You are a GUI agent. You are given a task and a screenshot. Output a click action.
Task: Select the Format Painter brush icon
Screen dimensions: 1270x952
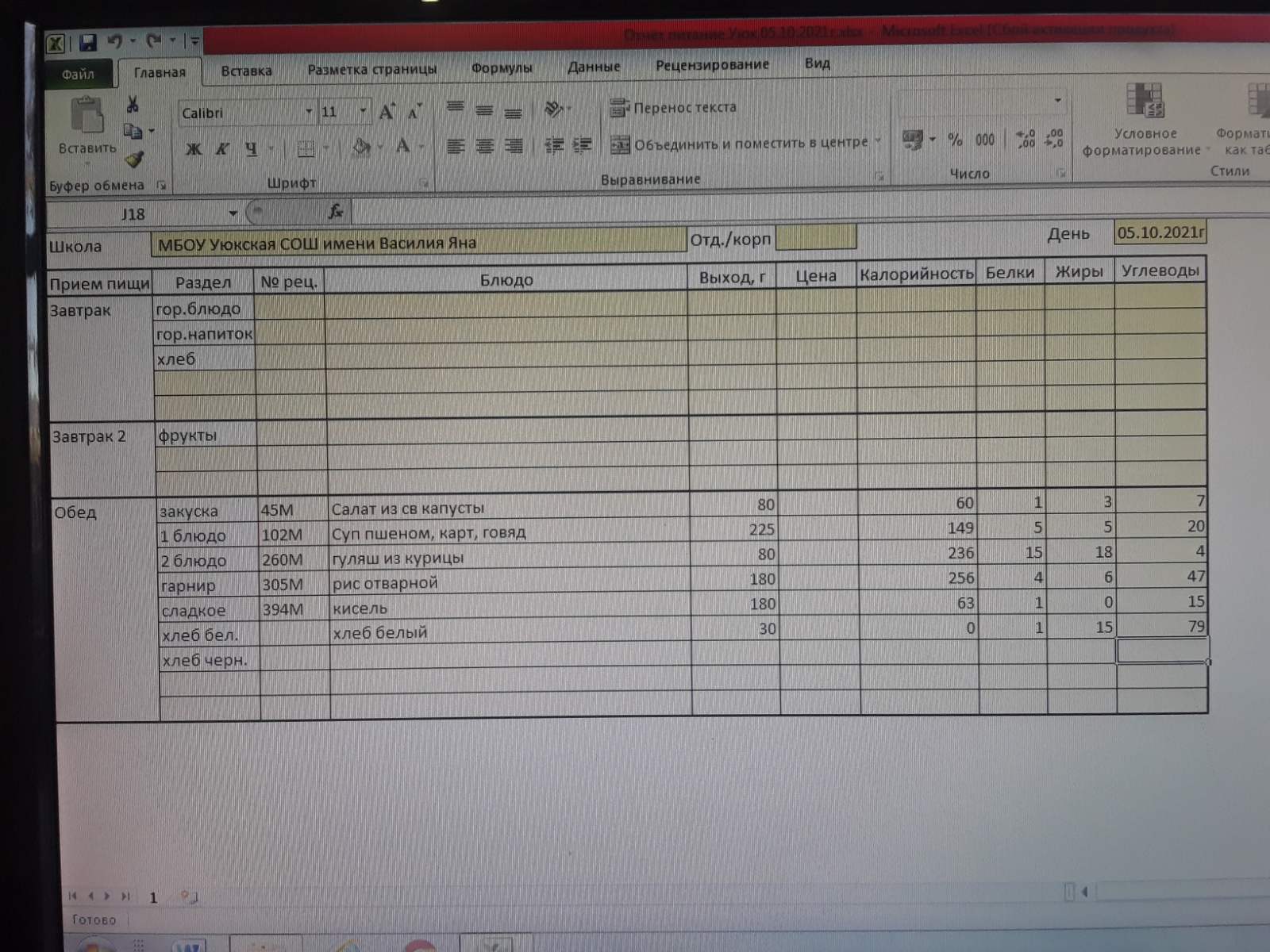134,160
